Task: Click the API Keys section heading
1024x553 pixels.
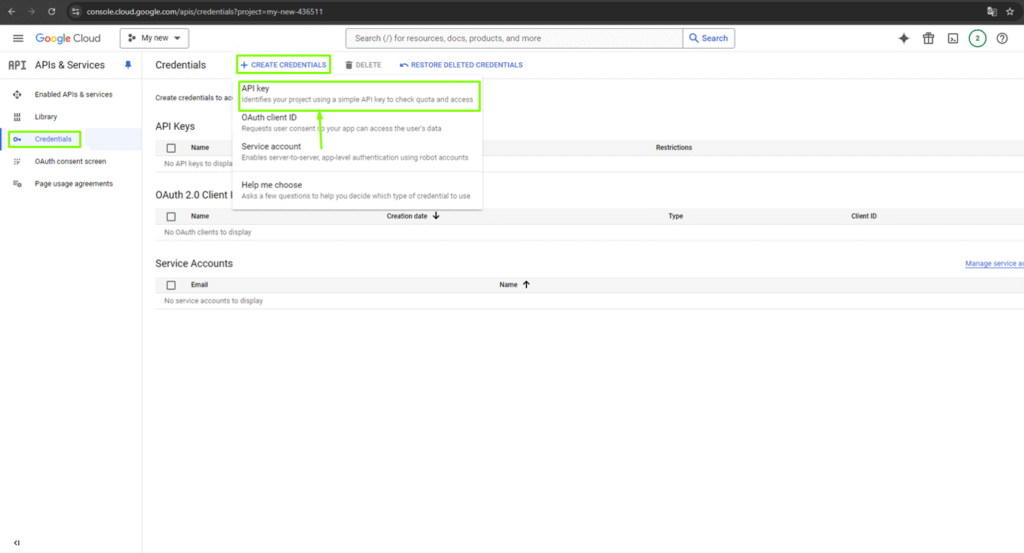Action: pyautogui.click(x=175, y=127)
